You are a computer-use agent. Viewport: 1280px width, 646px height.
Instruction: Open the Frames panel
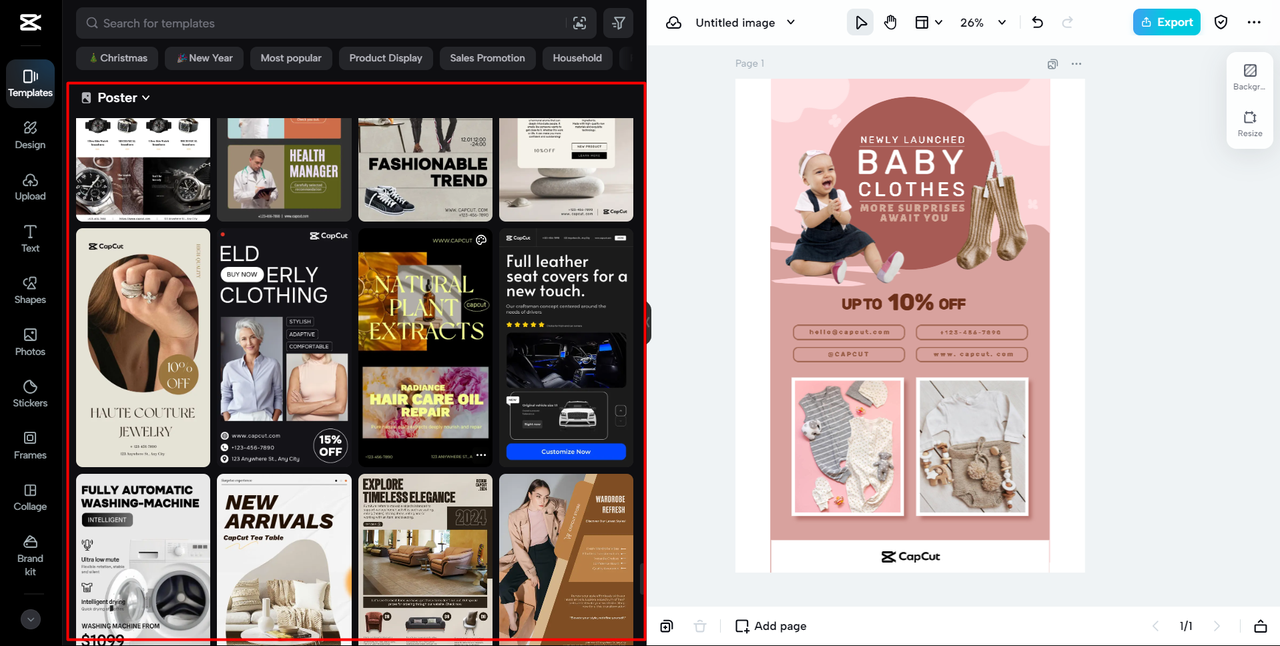(30, 445)
